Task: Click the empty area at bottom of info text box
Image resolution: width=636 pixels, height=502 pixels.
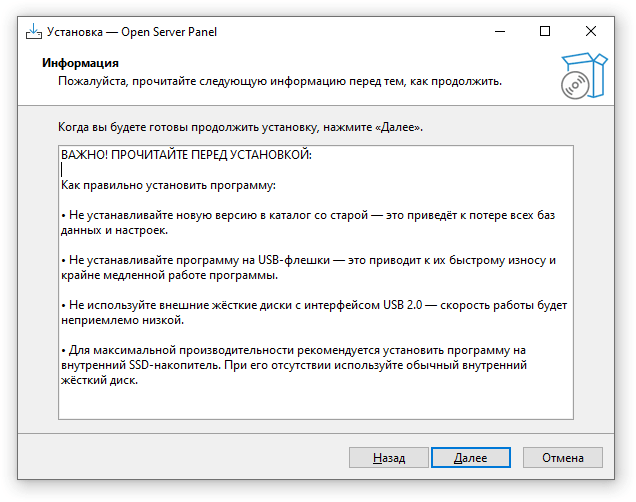Action: (316, 403)
